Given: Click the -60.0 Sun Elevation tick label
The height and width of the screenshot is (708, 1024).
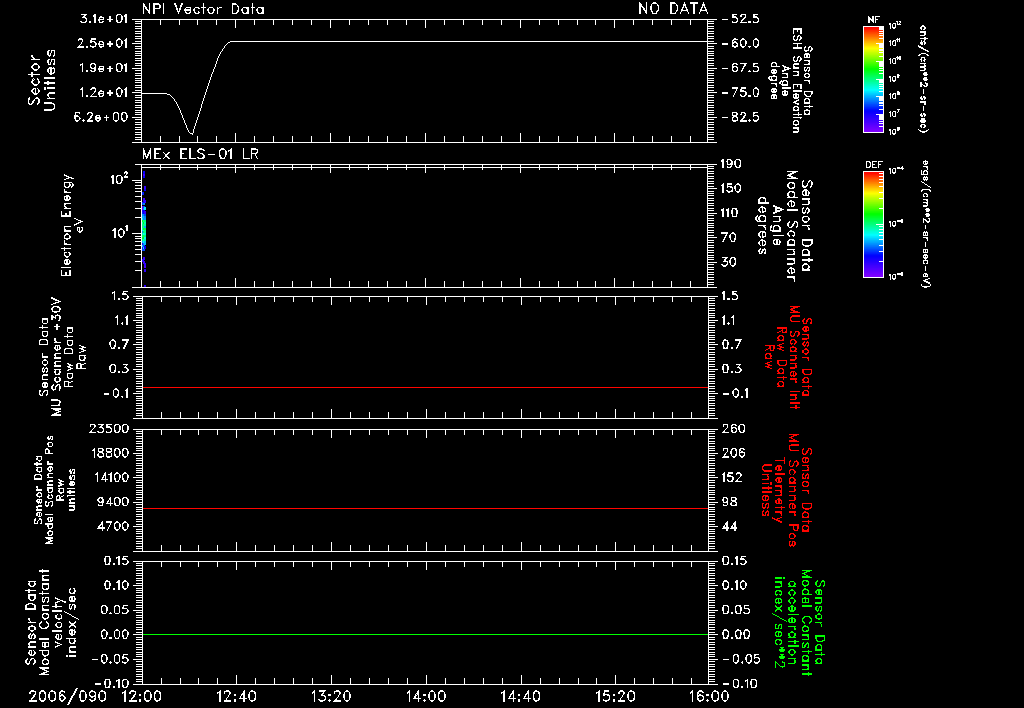Looking at the screenshot, I should click(x=741, y=43).
